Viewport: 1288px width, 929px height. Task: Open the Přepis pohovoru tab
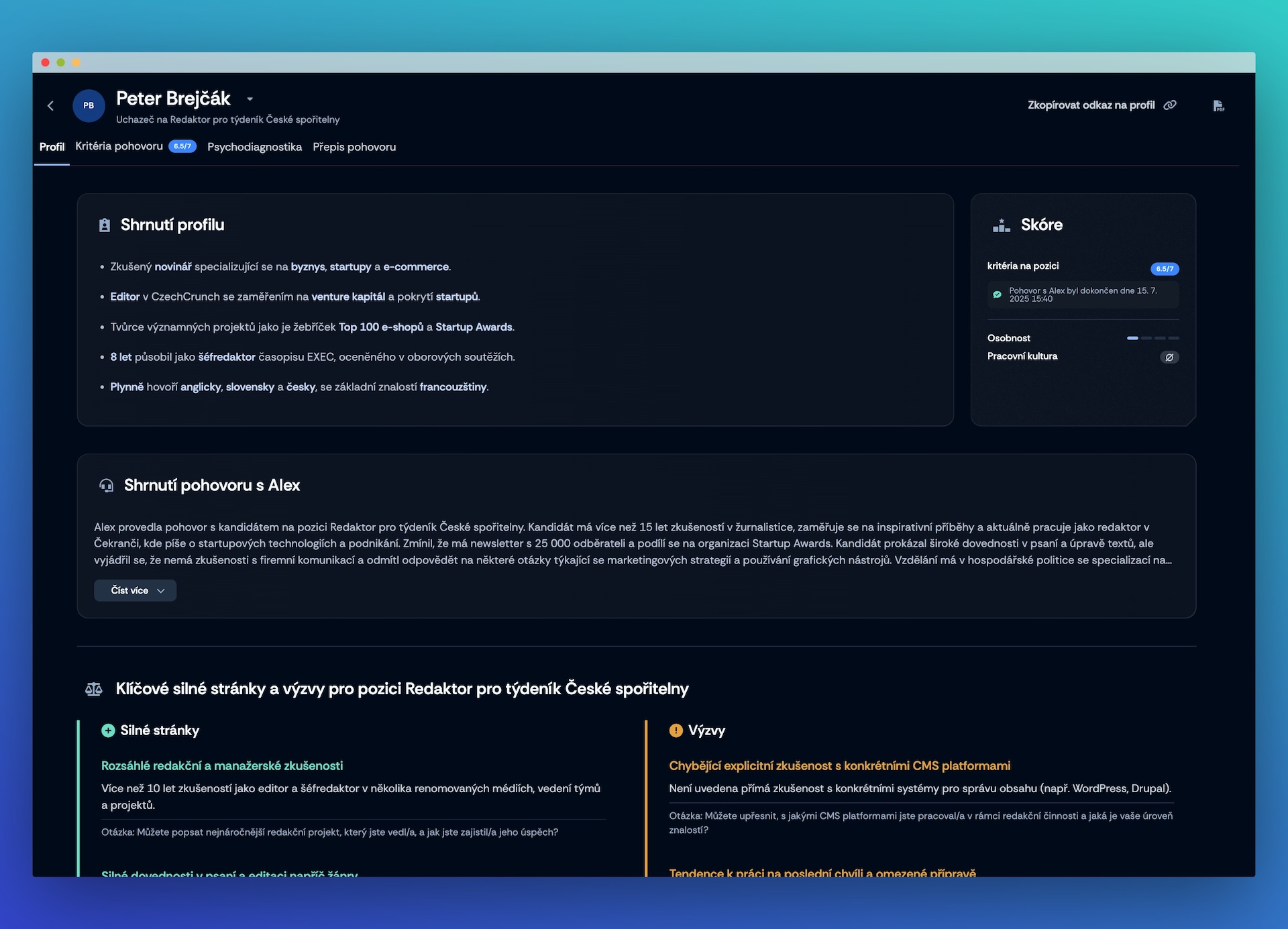click(x=354, y=147)
